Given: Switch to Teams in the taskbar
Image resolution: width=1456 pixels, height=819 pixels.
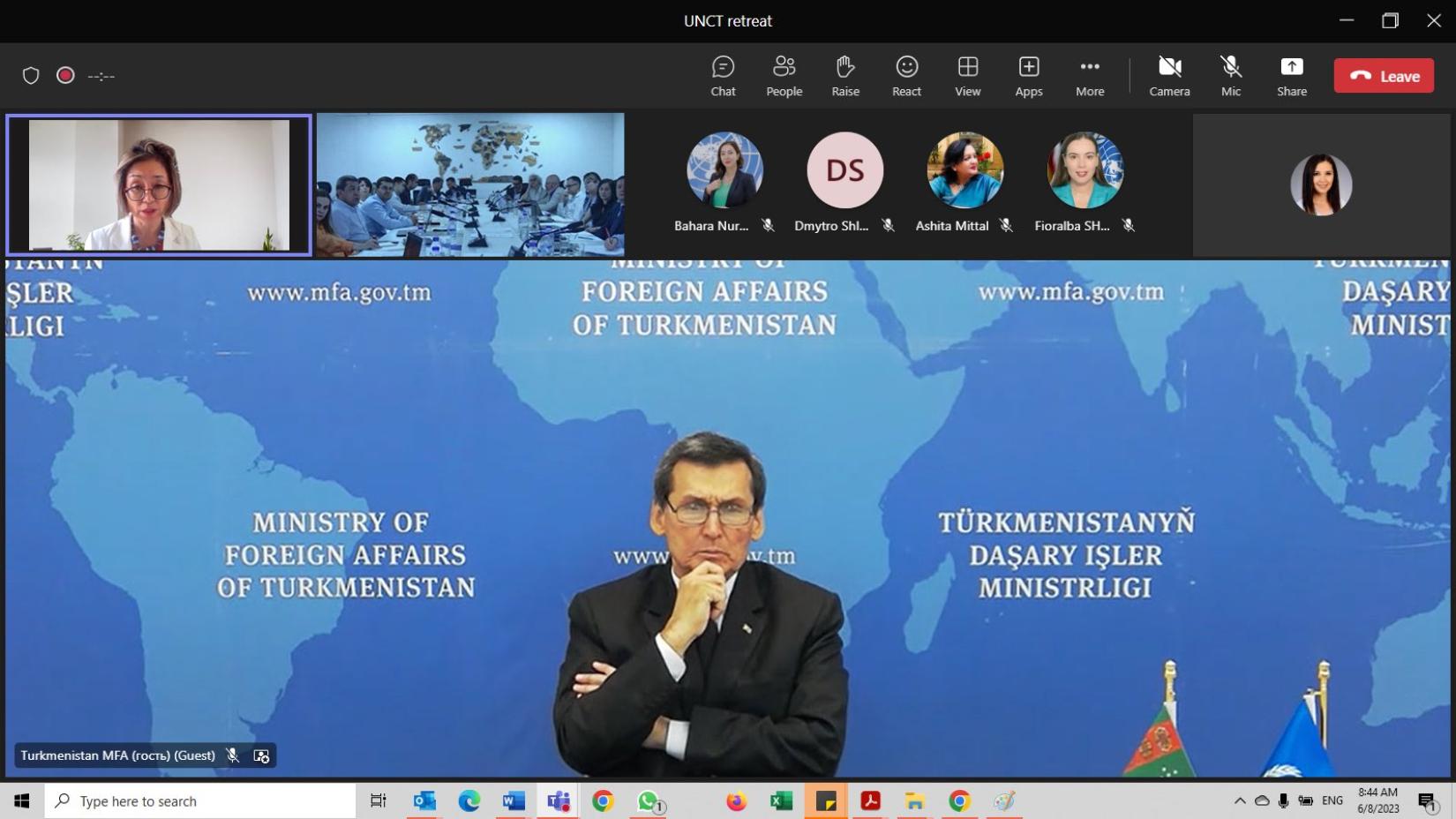Looking at the screenshot, I should pyautogui.click(x=559, y=800).
